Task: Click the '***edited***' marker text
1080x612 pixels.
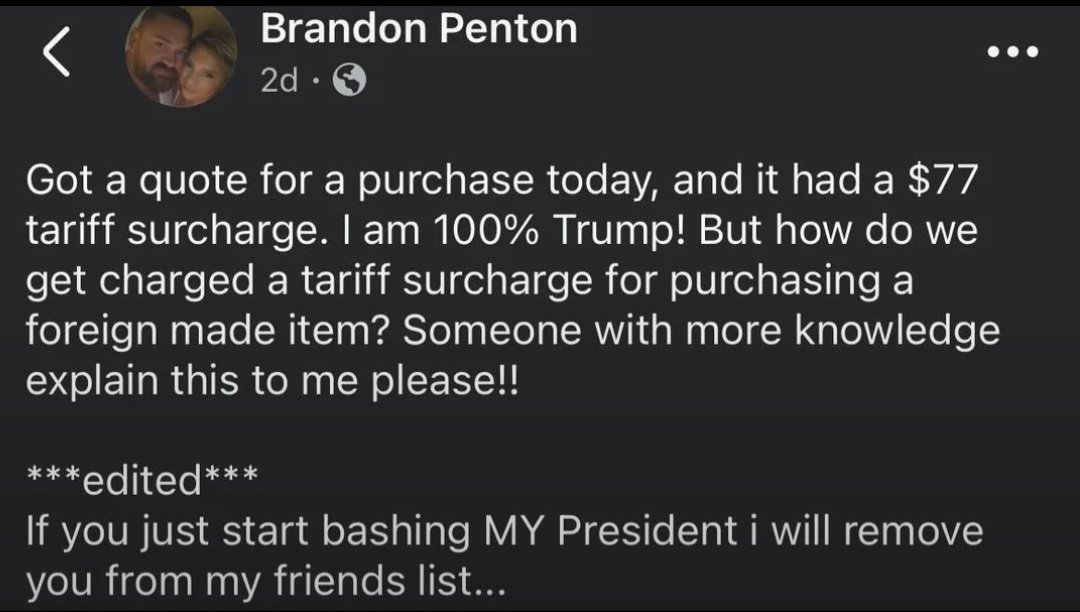Action: [x=143, y=480]
